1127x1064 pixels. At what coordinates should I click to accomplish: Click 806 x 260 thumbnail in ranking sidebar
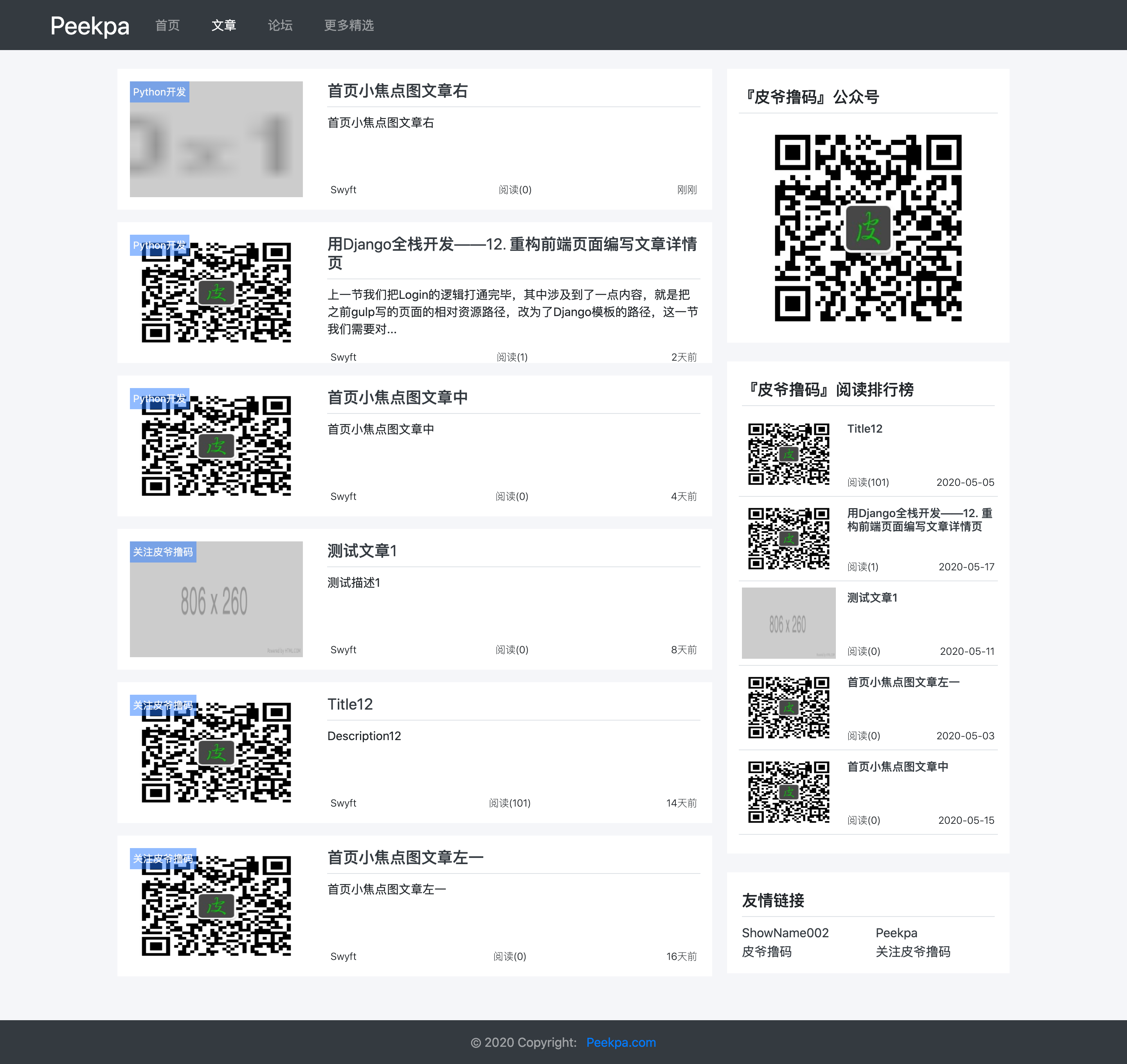[x=789, y=623]
